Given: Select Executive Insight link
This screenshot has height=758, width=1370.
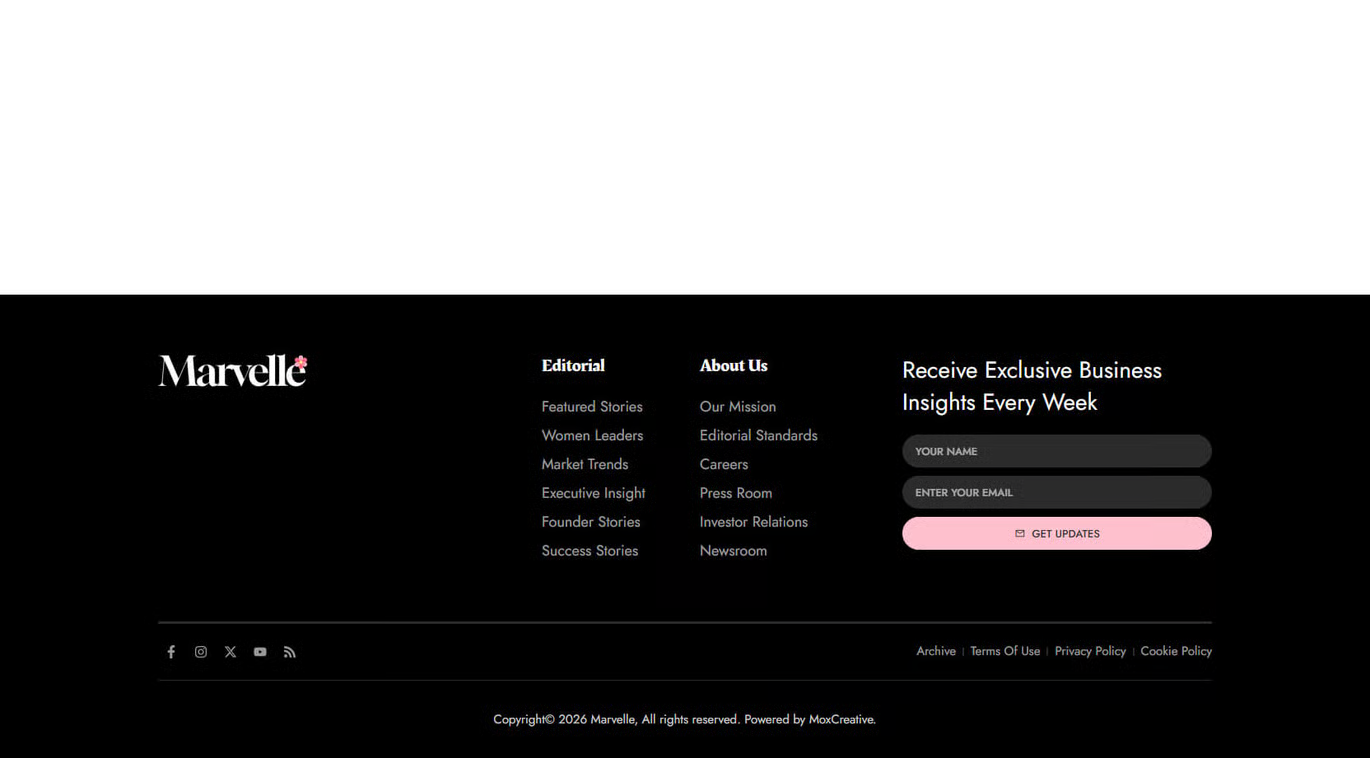Looking at the screenshot, I should [593, 493].
